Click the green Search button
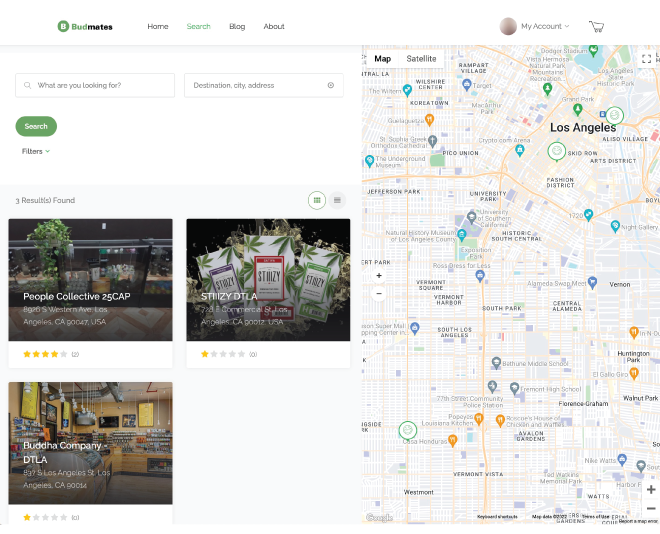The height and width of the screenshot is (534, 660). 36,126
